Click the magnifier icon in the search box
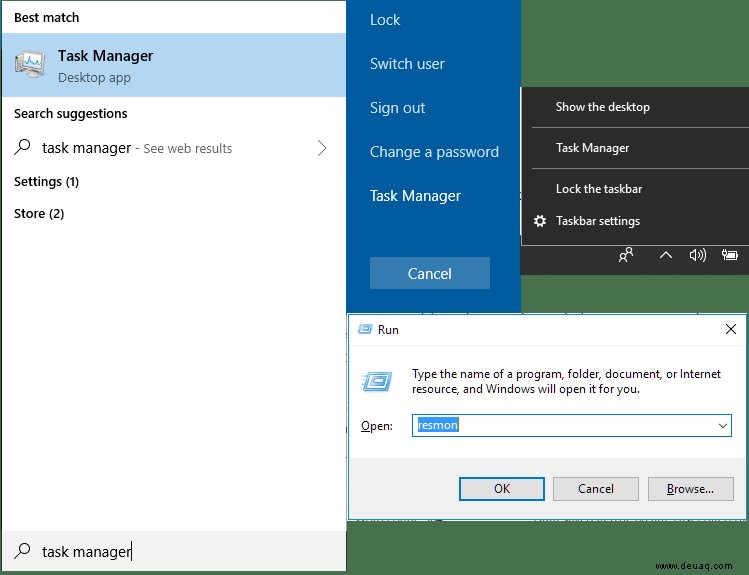 click(22, 551)
